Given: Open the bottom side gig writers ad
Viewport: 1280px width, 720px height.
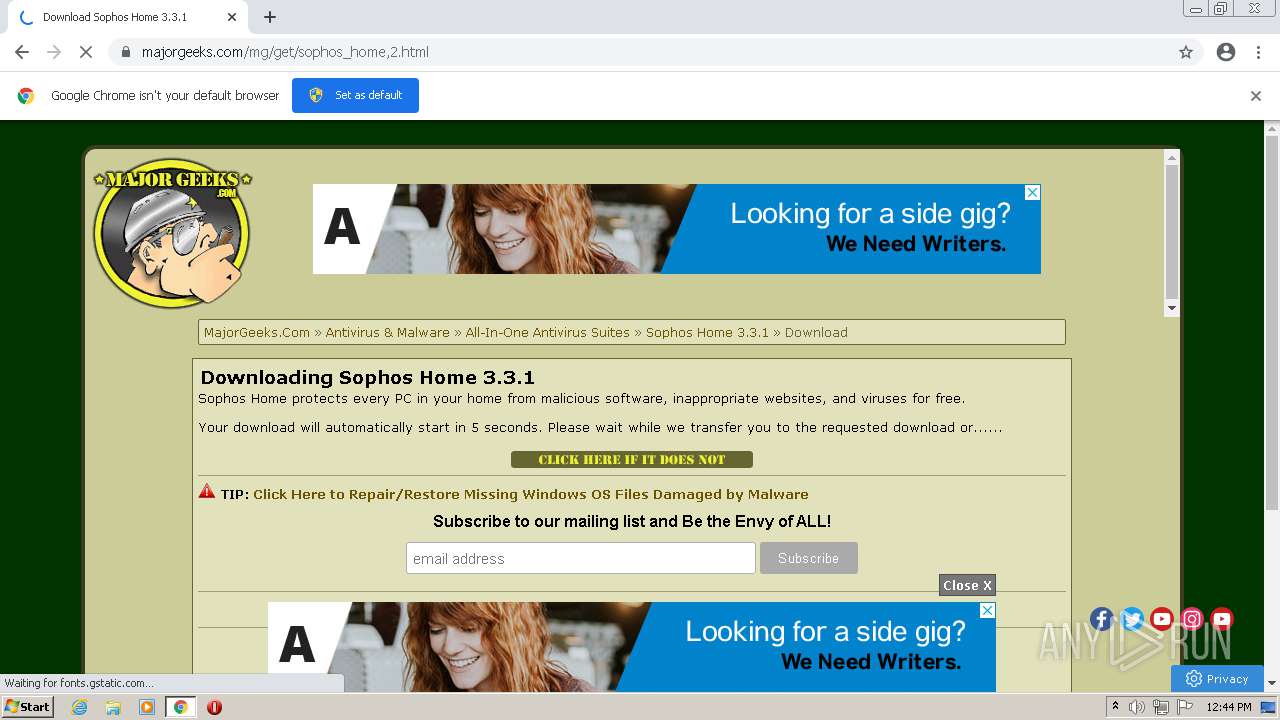Looking at the screenshot, I should (x=631, y=647).
